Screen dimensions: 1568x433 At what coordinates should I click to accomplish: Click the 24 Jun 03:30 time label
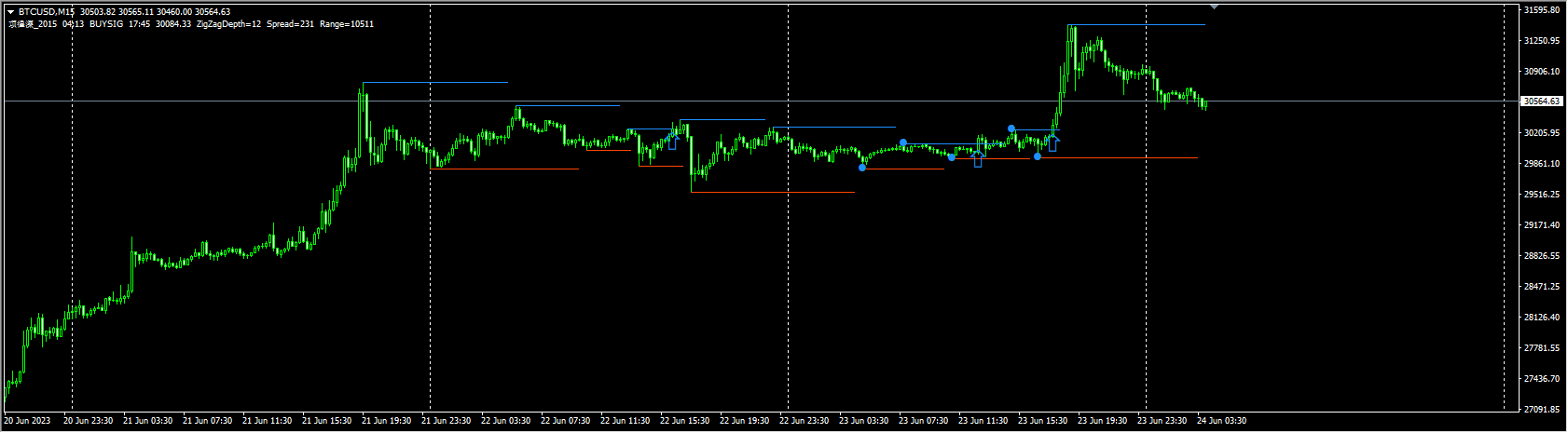coord(1221,421)
